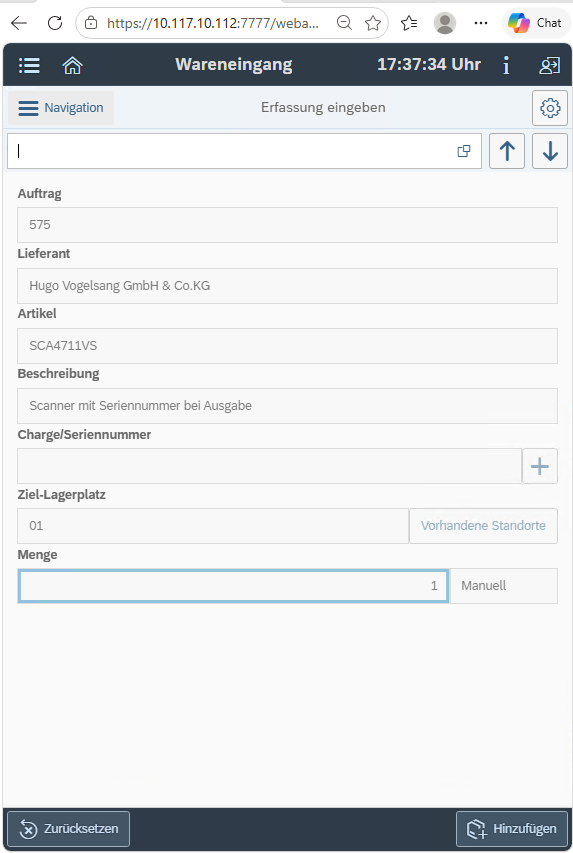Open browser zoom out magnifier icon

[x=344, y=23]
